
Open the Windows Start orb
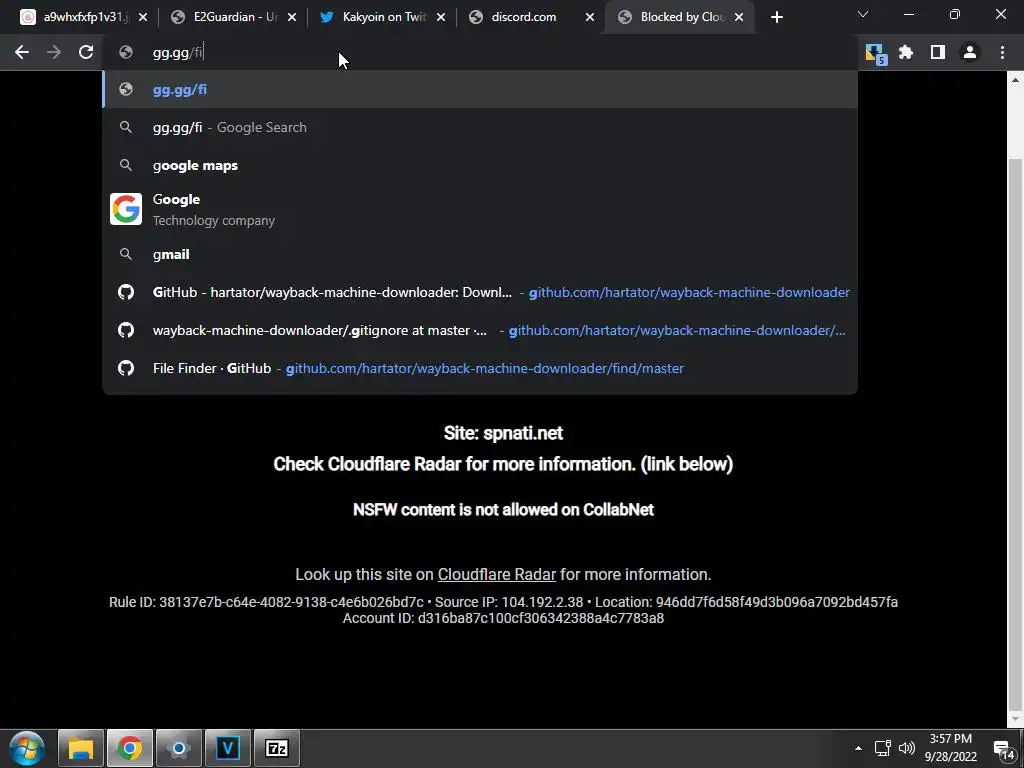pos(27,748)
